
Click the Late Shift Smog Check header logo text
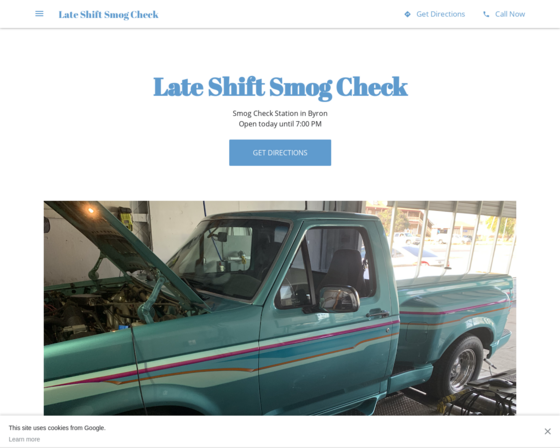[x=108, y=15]
